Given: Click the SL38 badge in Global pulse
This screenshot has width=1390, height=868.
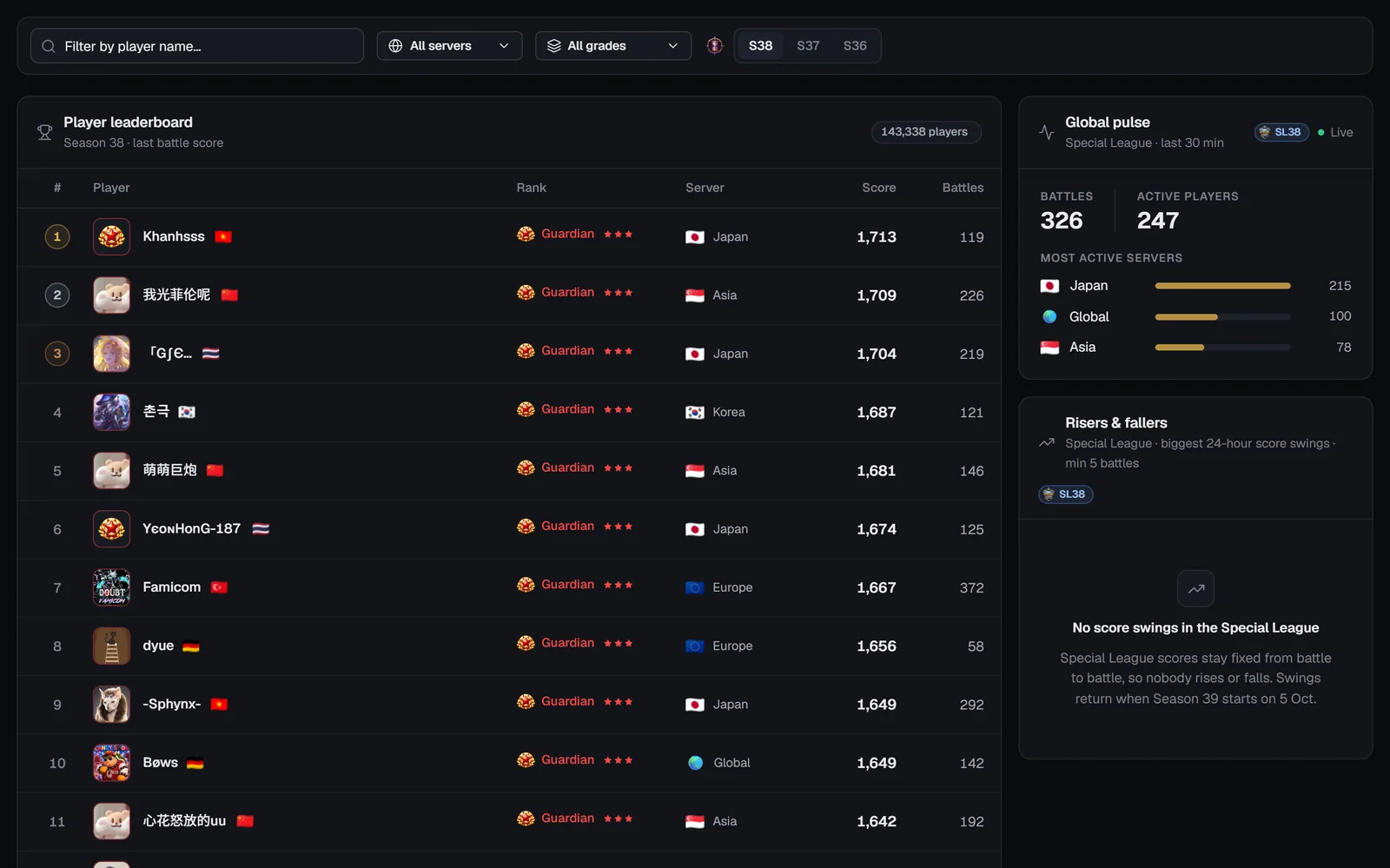Looking at the screenshot, I should [x=1281, y=132].
